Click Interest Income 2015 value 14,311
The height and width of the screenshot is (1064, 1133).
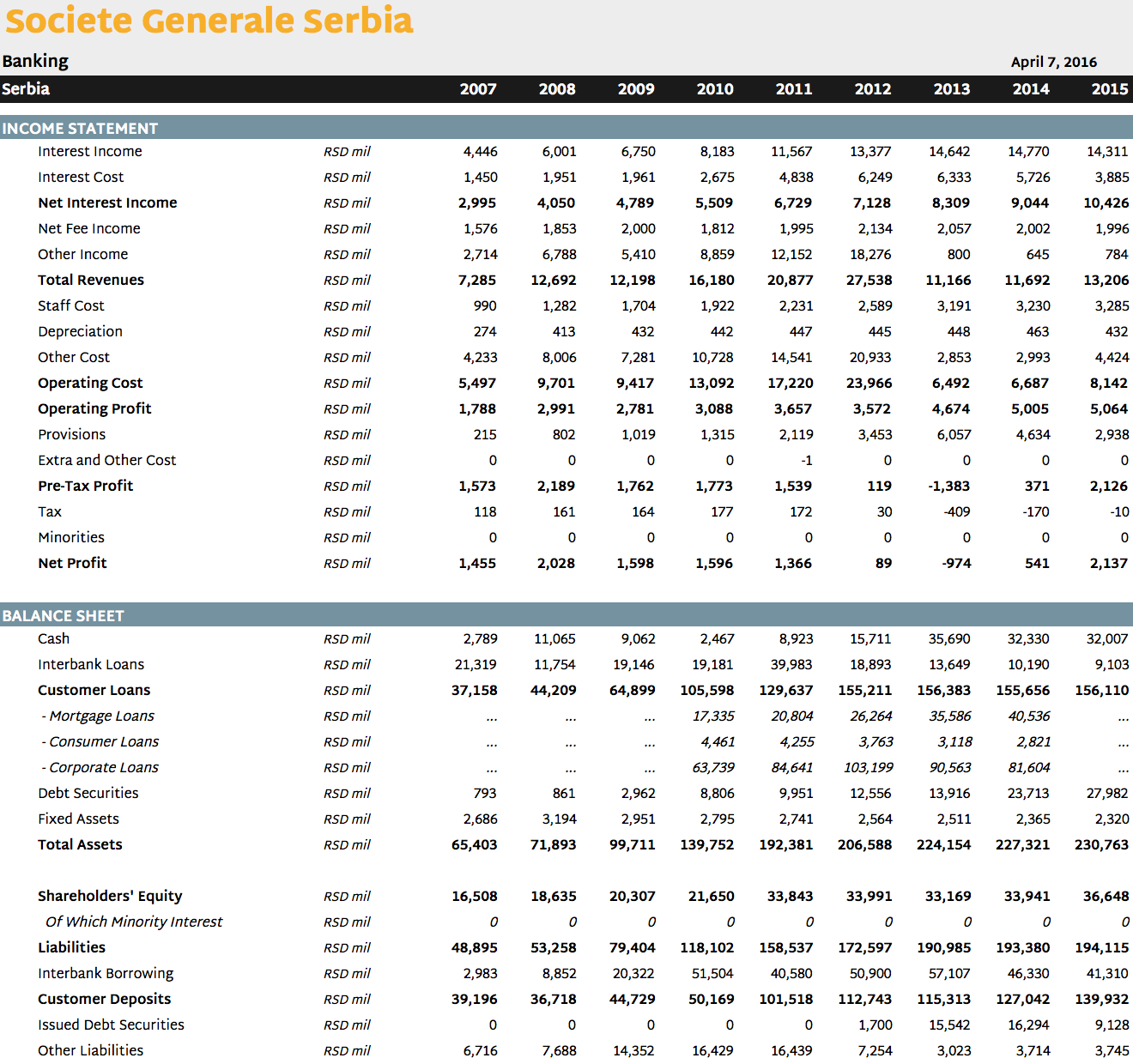1107,152
